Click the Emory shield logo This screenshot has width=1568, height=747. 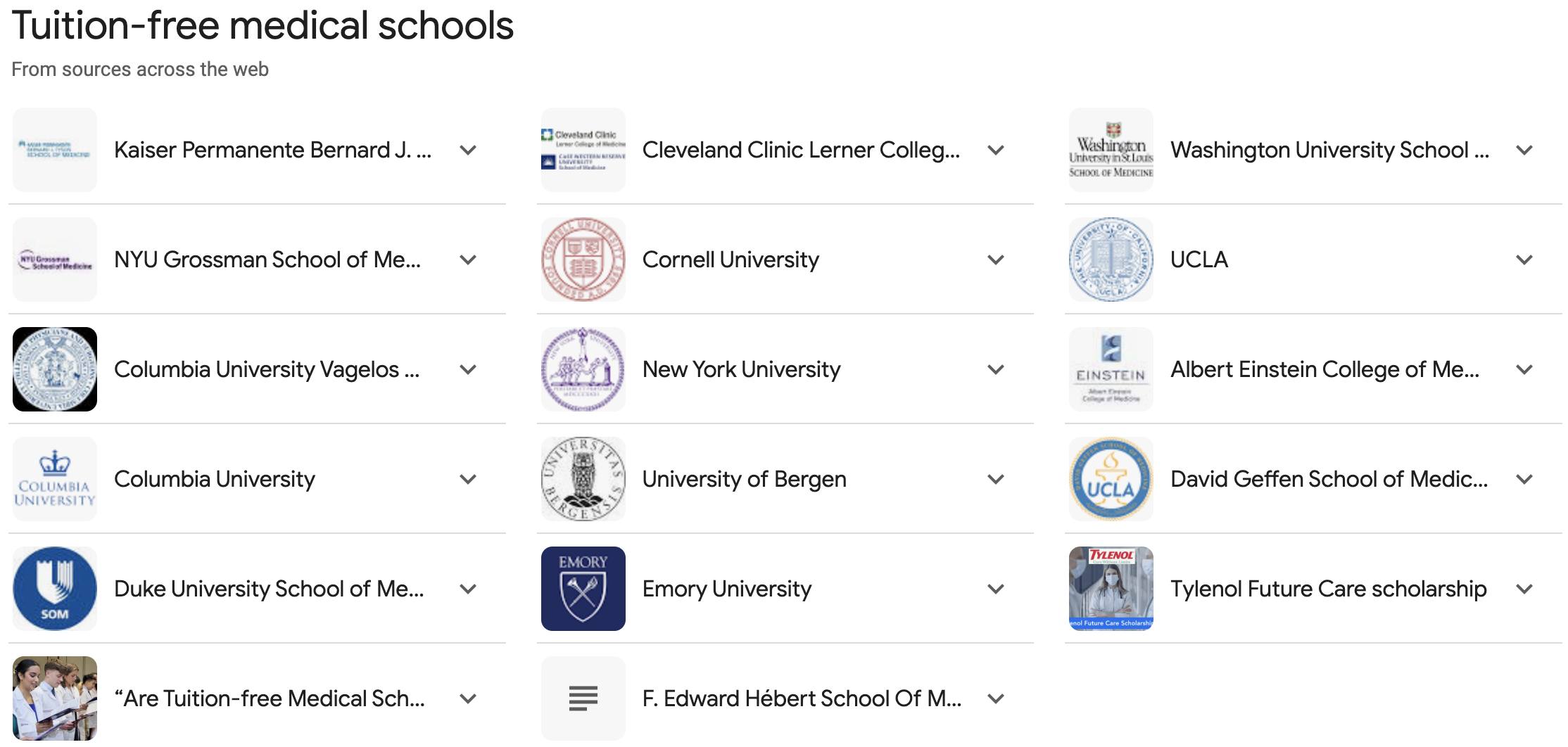pyautogui.click(x=583, y=589)
